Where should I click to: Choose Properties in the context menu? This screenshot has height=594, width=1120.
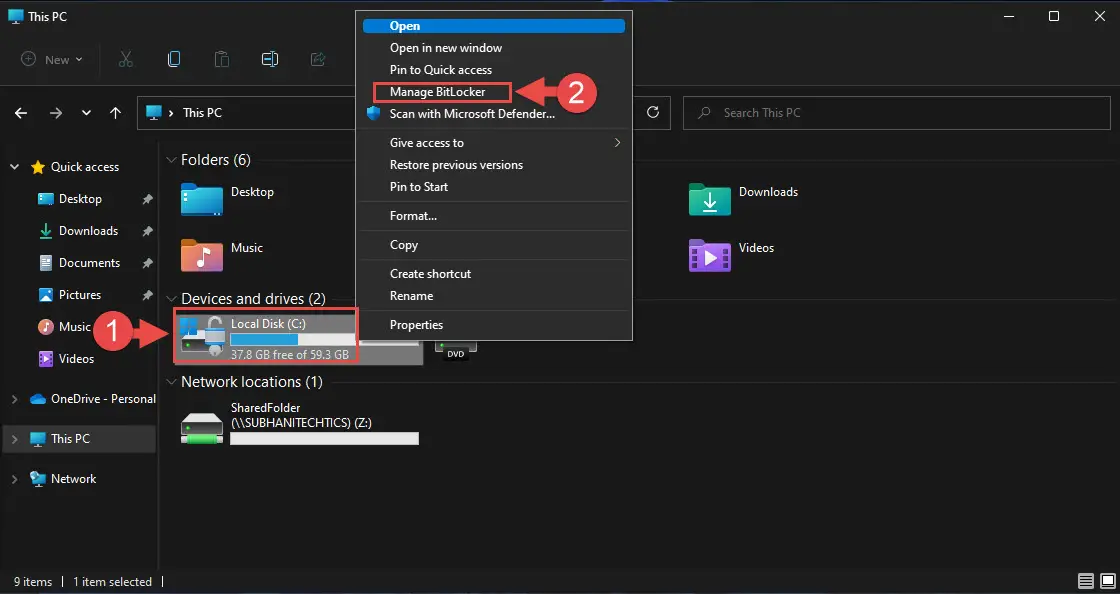pos(416,325)
